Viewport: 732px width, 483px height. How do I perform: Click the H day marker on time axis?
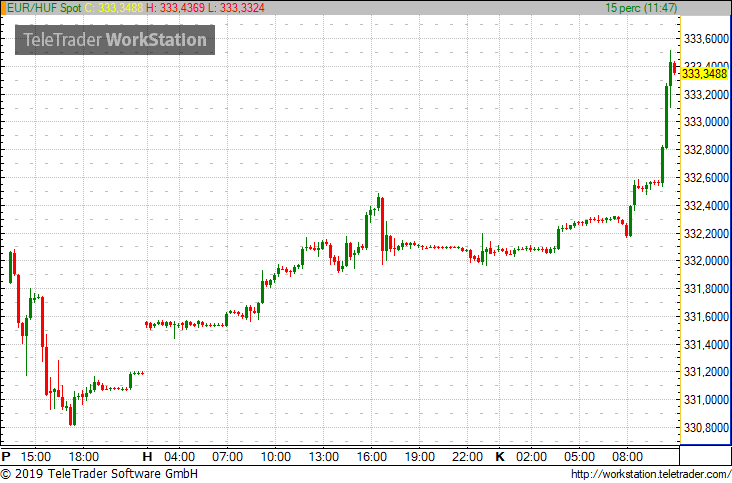click(148, 456)
